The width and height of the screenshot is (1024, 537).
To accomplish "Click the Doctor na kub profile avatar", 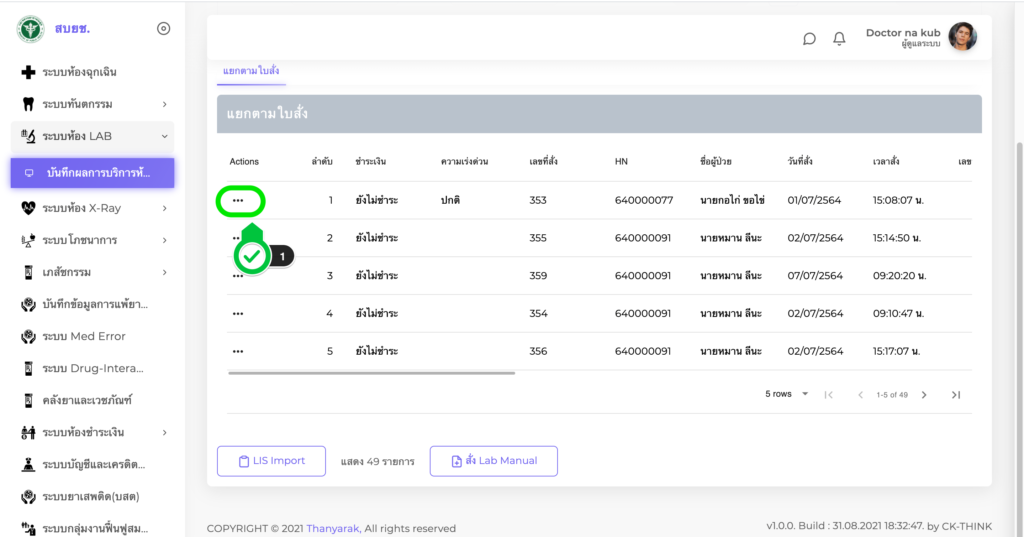I will pos(962,37).
